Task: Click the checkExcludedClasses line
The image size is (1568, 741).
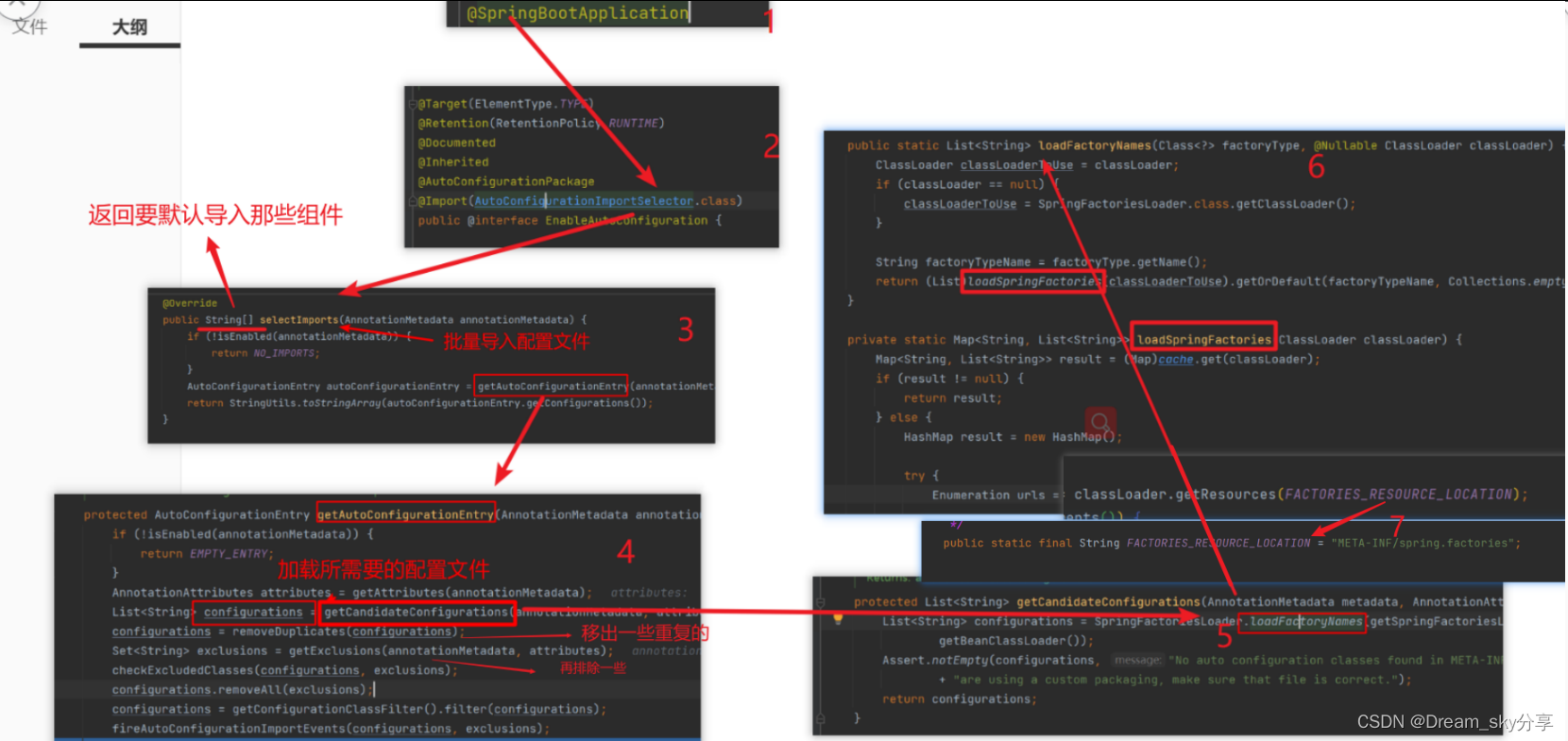Action: click(x=284, y=670)
